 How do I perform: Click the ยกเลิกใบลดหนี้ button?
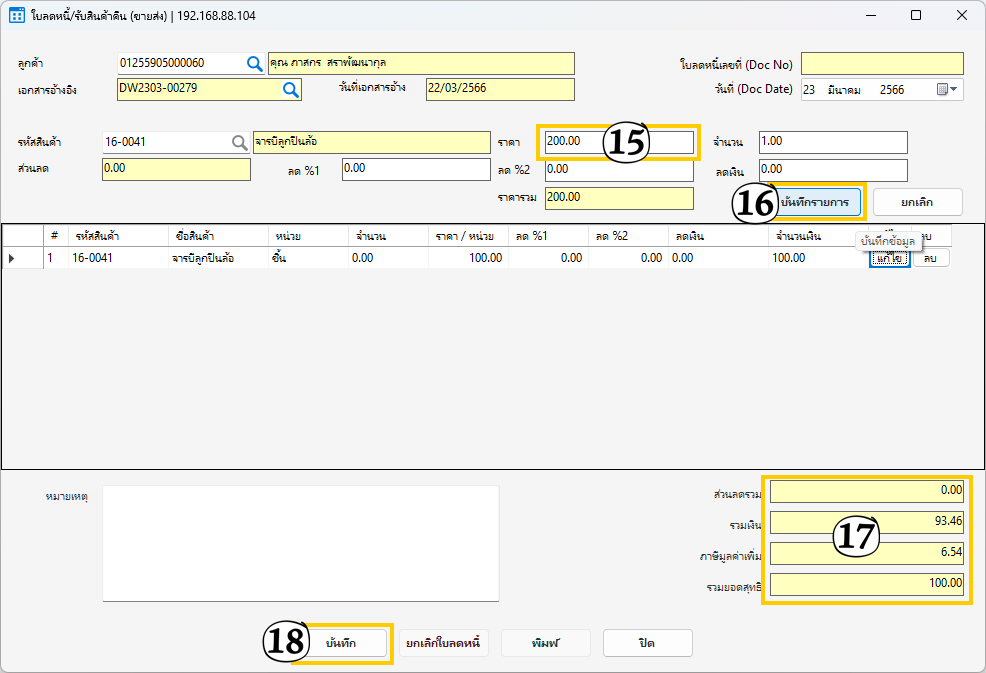[x=443, y=643]
